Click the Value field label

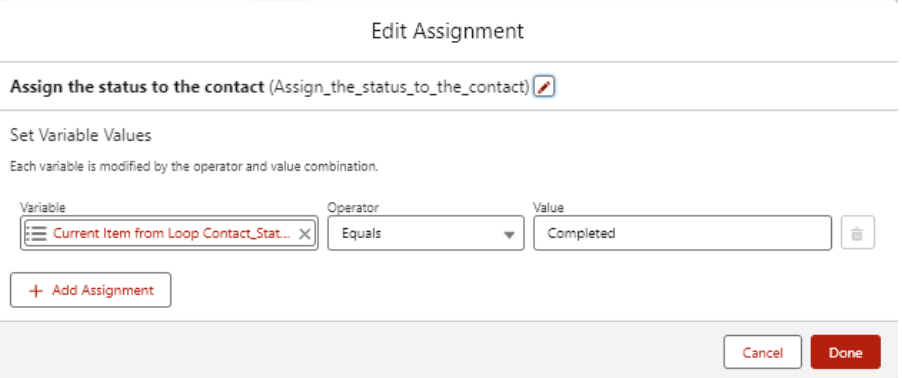548,208
